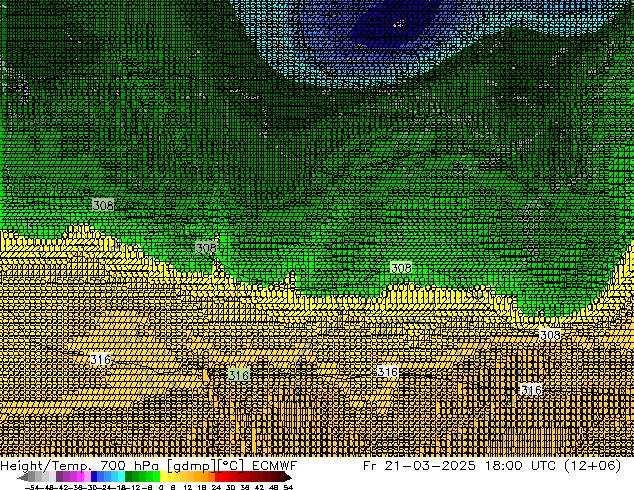Click the '[°C]' unit label
This screenshot has width=634, height=490.
pos(230,466)
